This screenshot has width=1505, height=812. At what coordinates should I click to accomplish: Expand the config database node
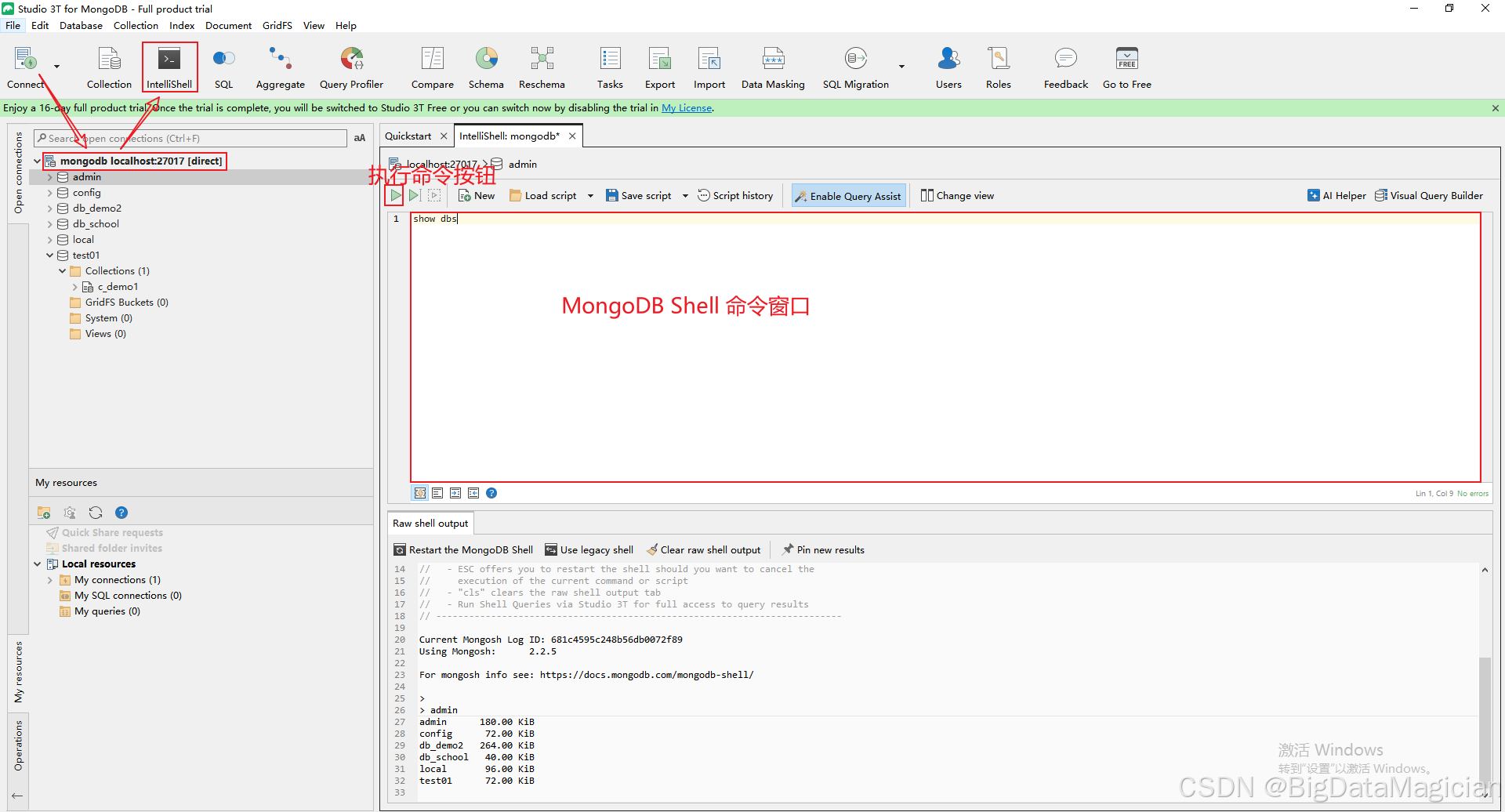49,193
